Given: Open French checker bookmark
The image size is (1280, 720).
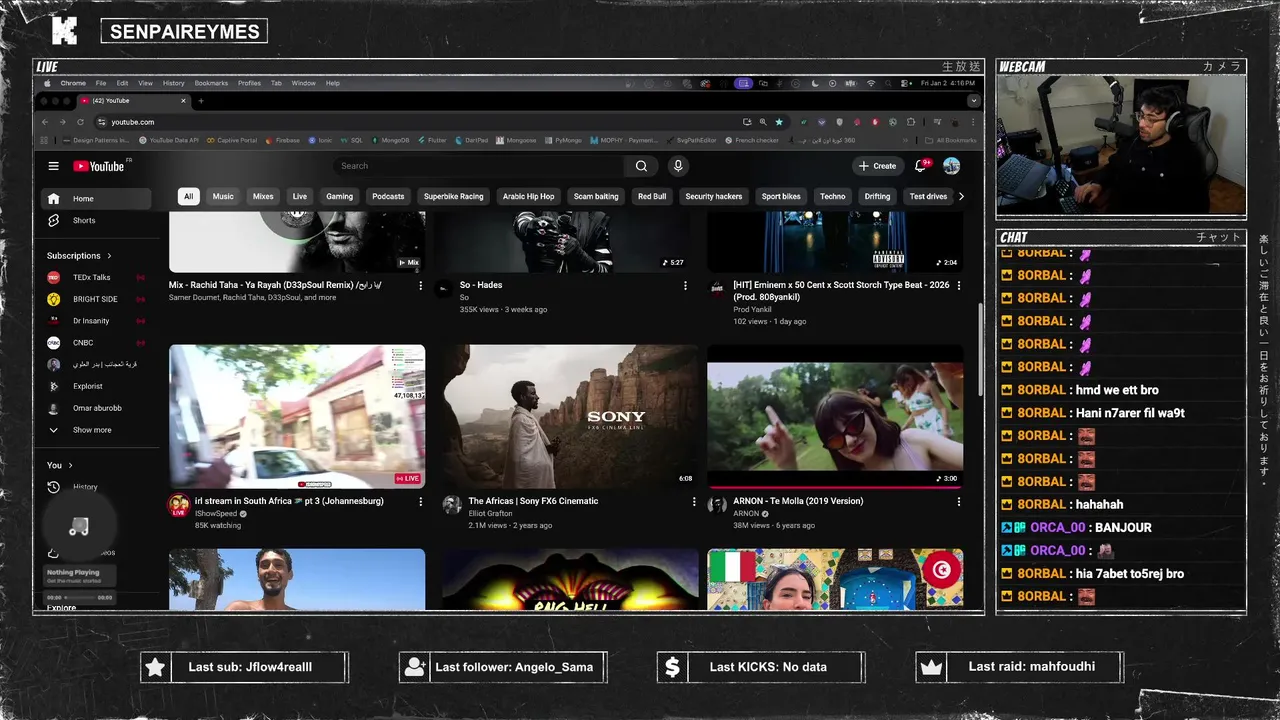Looking at the screenshot, I should pos(750,140).
